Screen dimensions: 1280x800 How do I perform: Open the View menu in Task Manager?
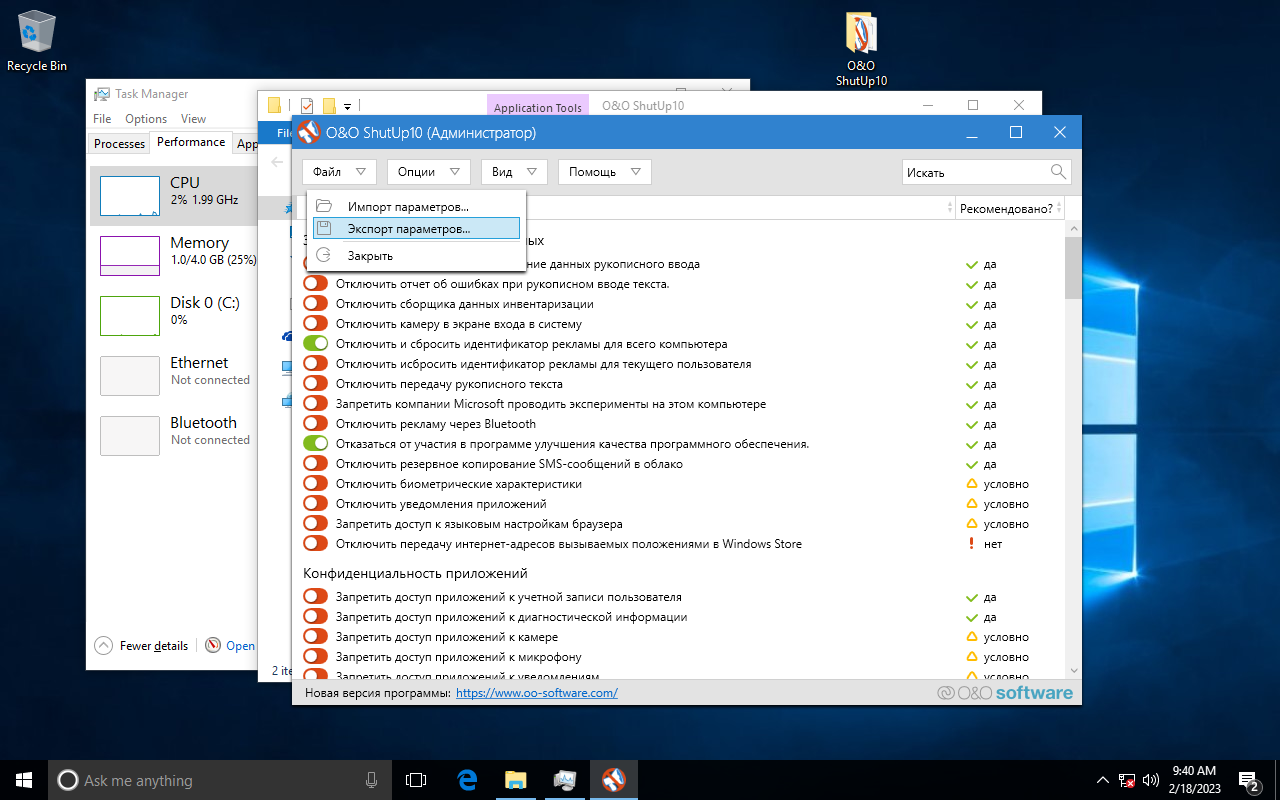pos(193,119)
